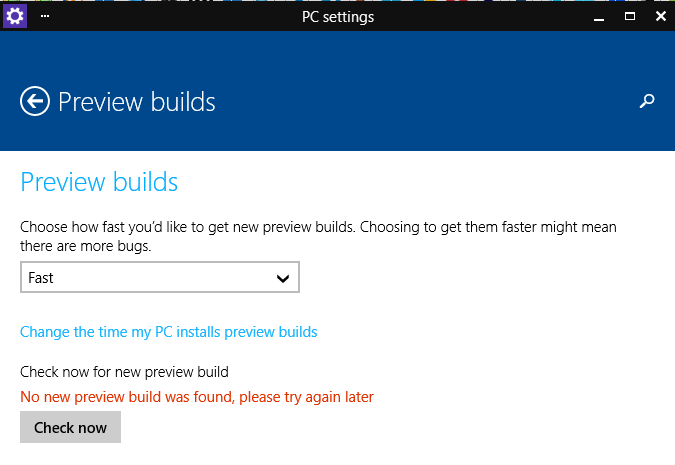Image resolution: width=675 pixels, height=465 pixels.
Task: Select the light-blue 'Preview builds' section heading
Action: click(99, 182)
